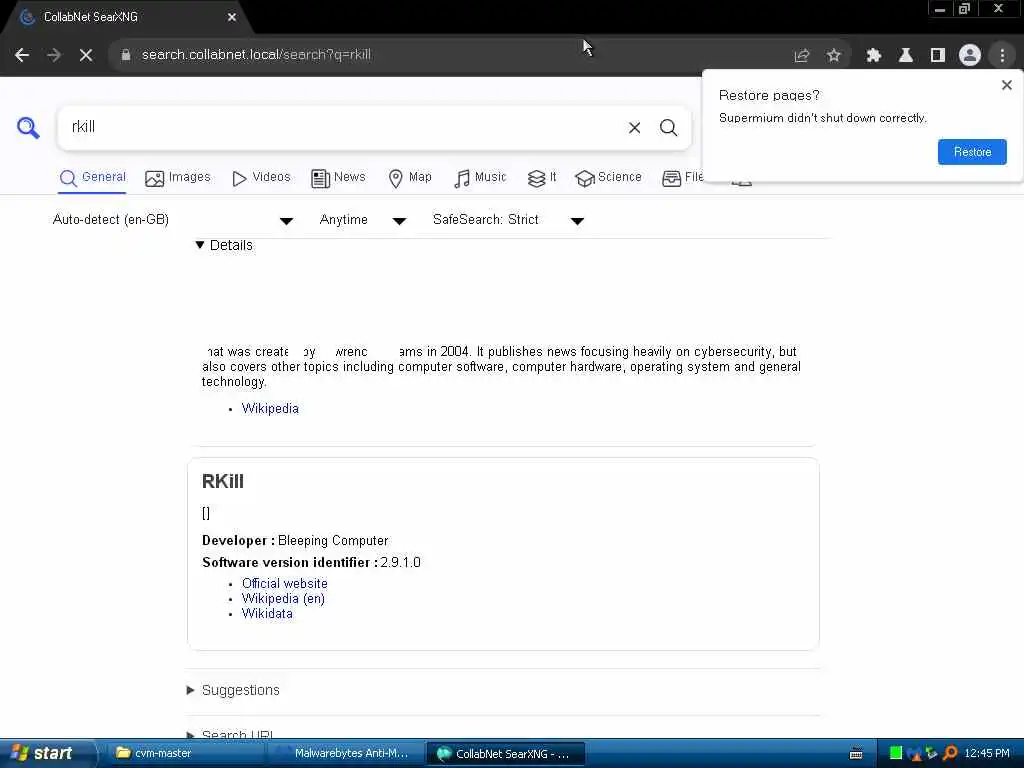The height and width of the screenshot is (768, 1024).
Task: Switch to the Map tab
Action: (410, 178)
